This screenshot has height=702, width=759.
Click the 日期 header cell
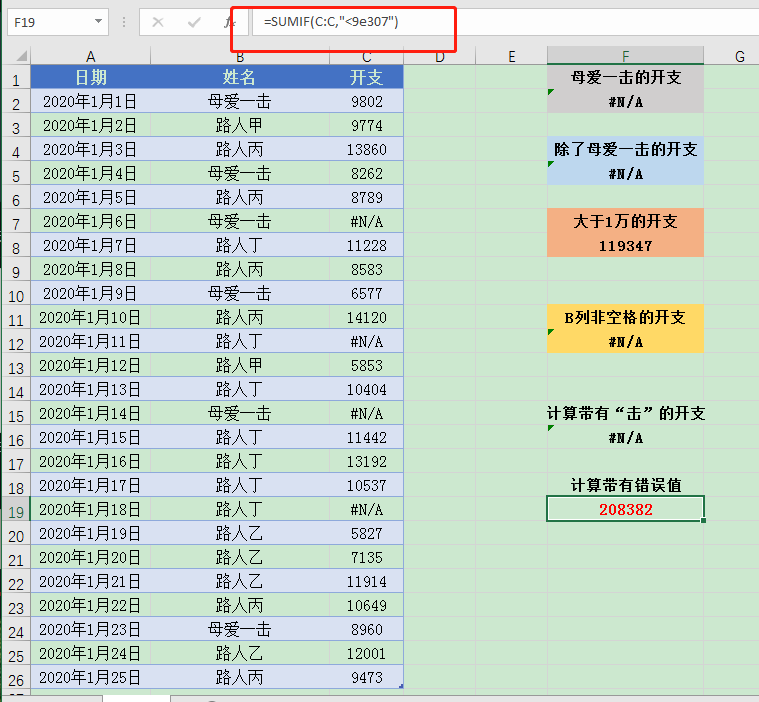91,77
